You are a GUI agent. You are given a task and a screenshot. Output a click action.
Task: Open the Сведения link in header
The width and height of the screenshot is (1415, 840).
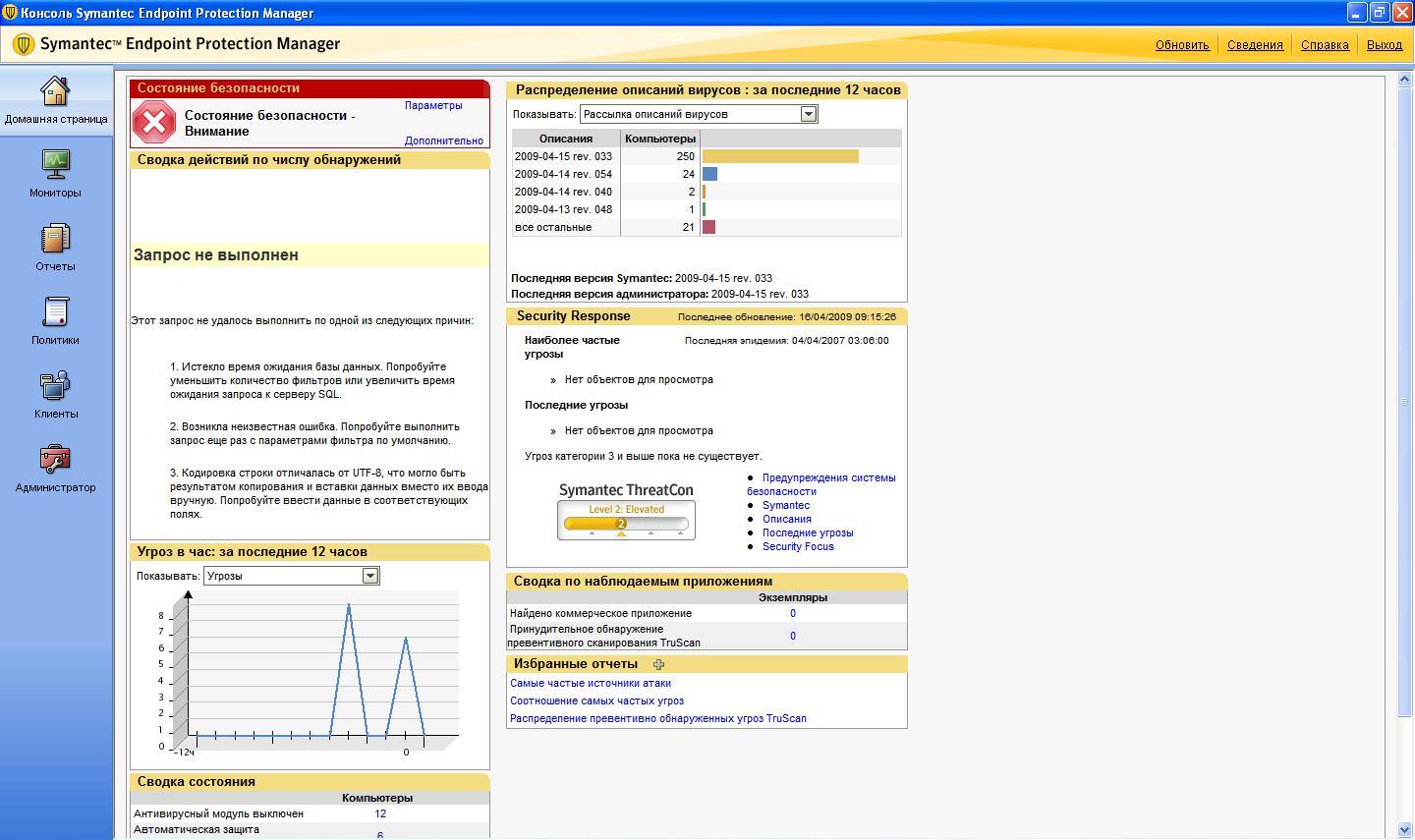1255,45
